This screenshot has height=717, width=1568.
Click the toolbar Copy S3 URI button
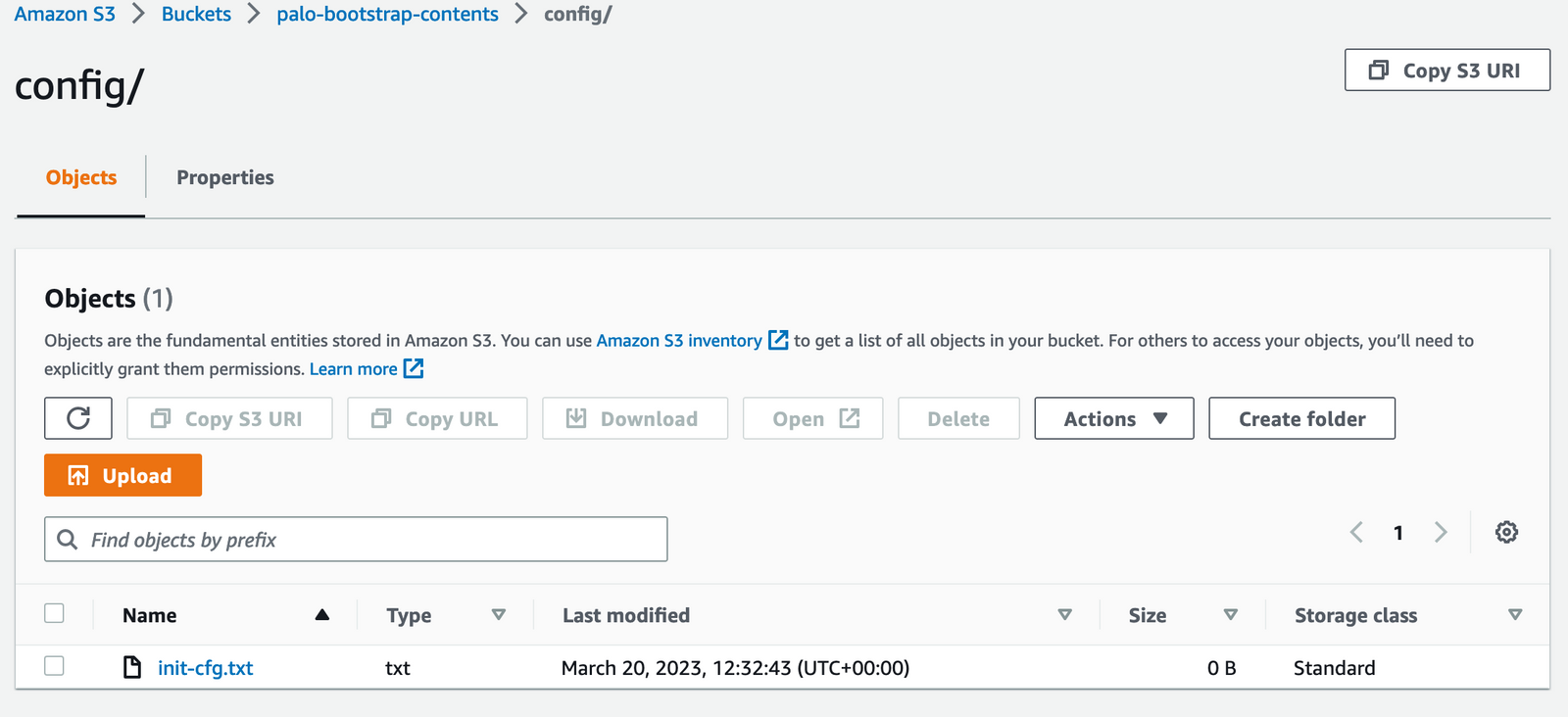pos(229,418)
